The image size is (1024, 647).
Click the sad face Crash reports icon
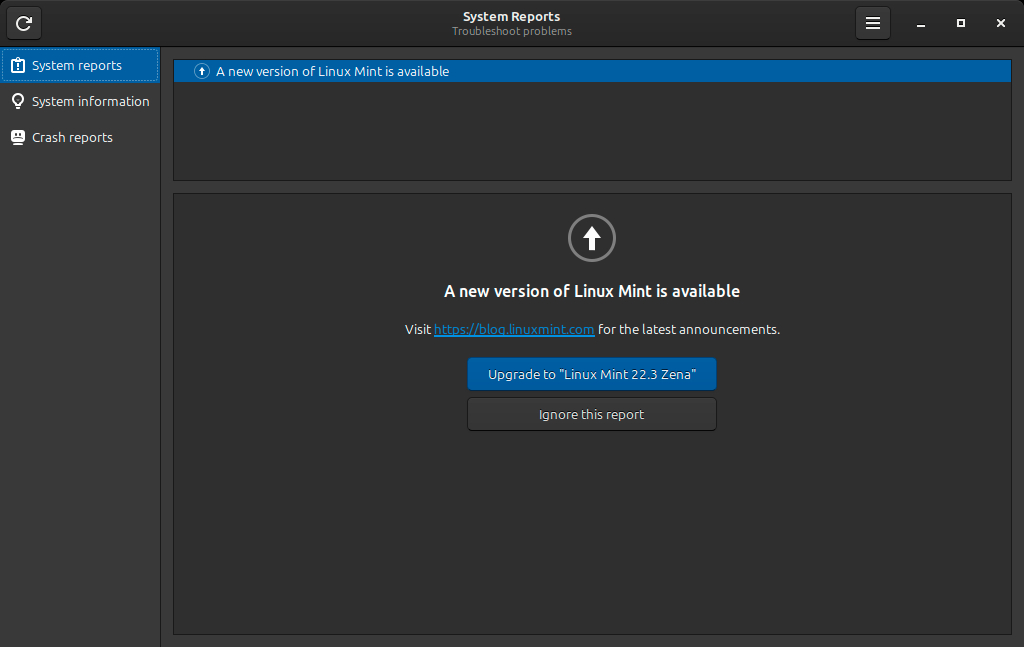[x=18, y=138]
